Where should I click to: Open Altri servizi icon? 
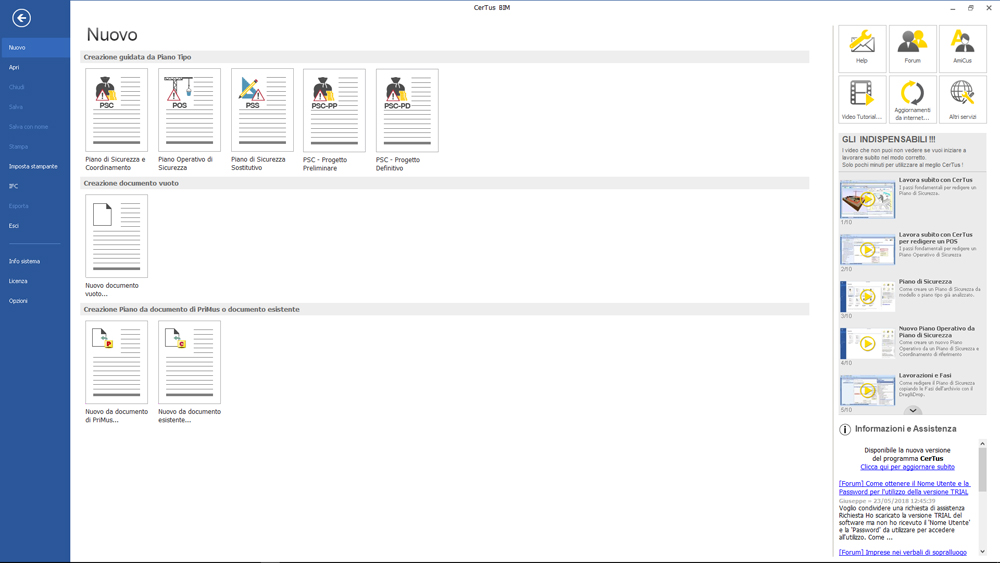[x=962, y=99]
